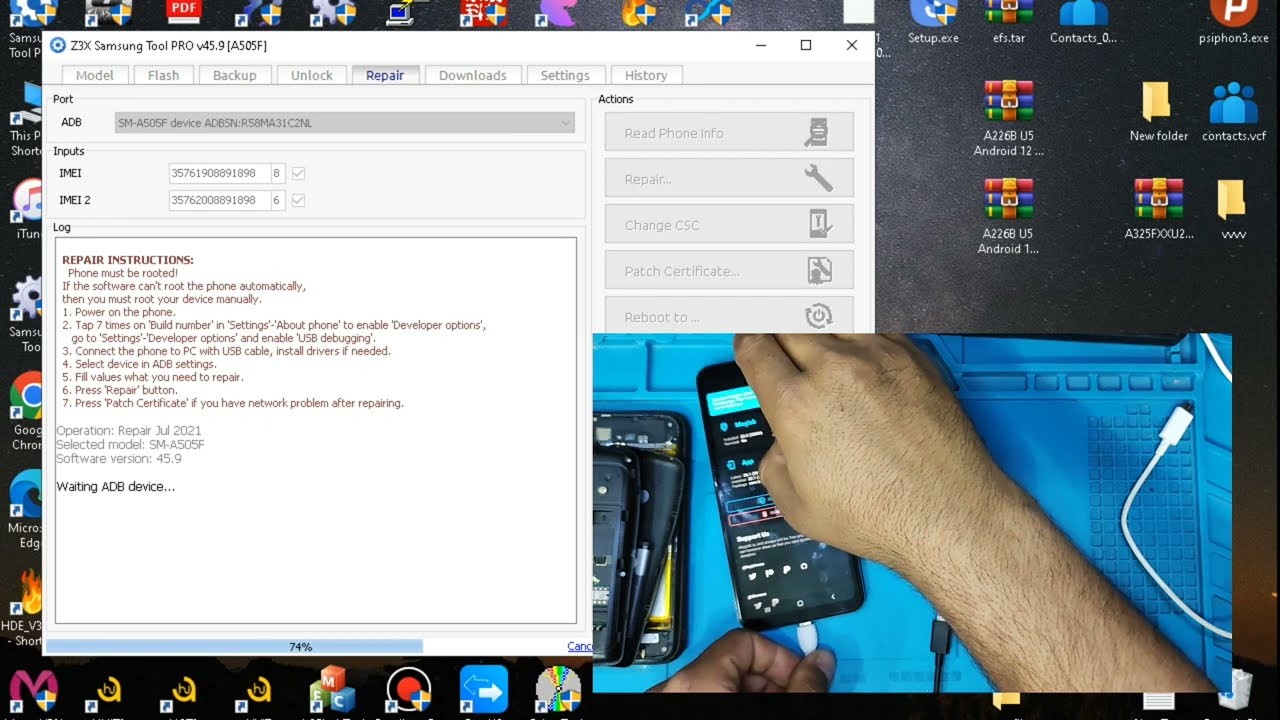Click the 'Actions' panel label
This screenshot has width=1280, height=720.
[x=616, y=99]
